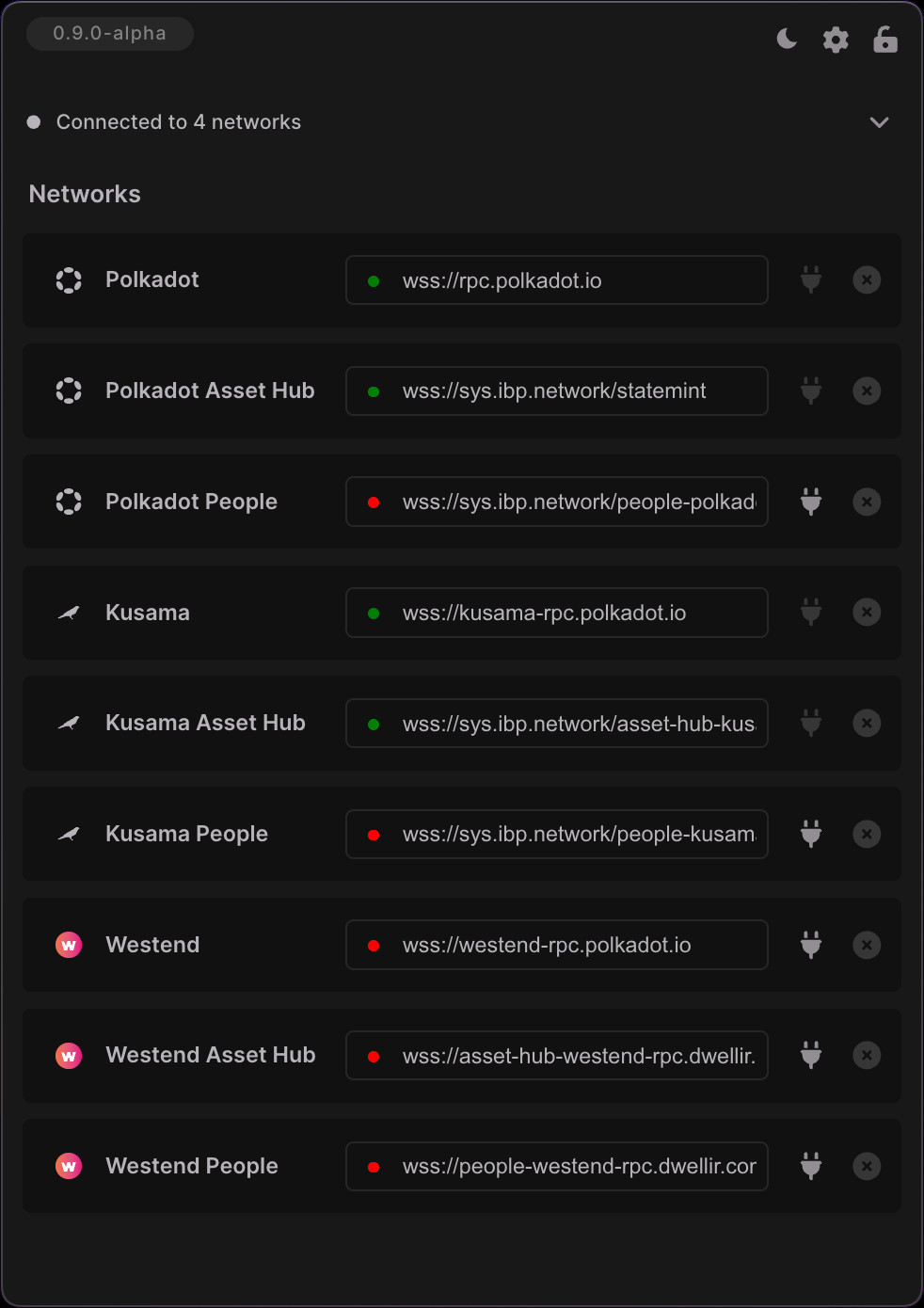Expand the Connected to 4 networks chevron
Image resolution: width=924 pixels, height=1308 pixels.
[879, 122]
